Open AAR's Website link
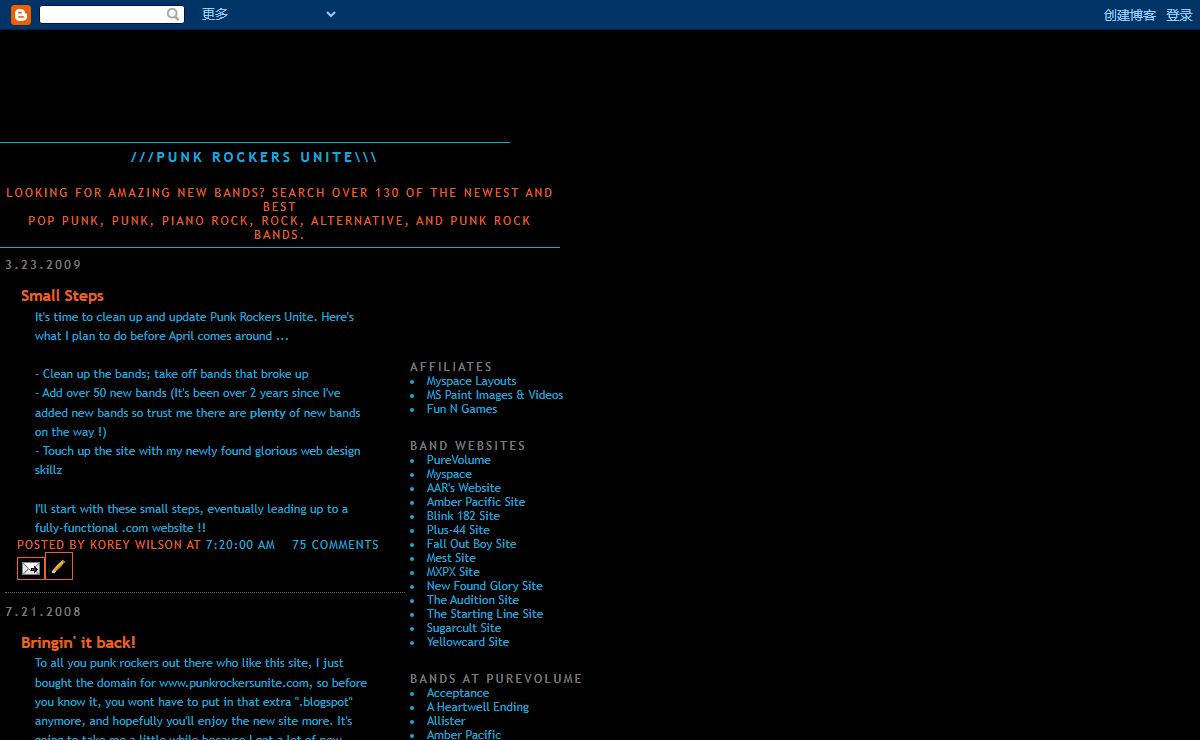Screen dimensions: 1200x740 [464, 488]
